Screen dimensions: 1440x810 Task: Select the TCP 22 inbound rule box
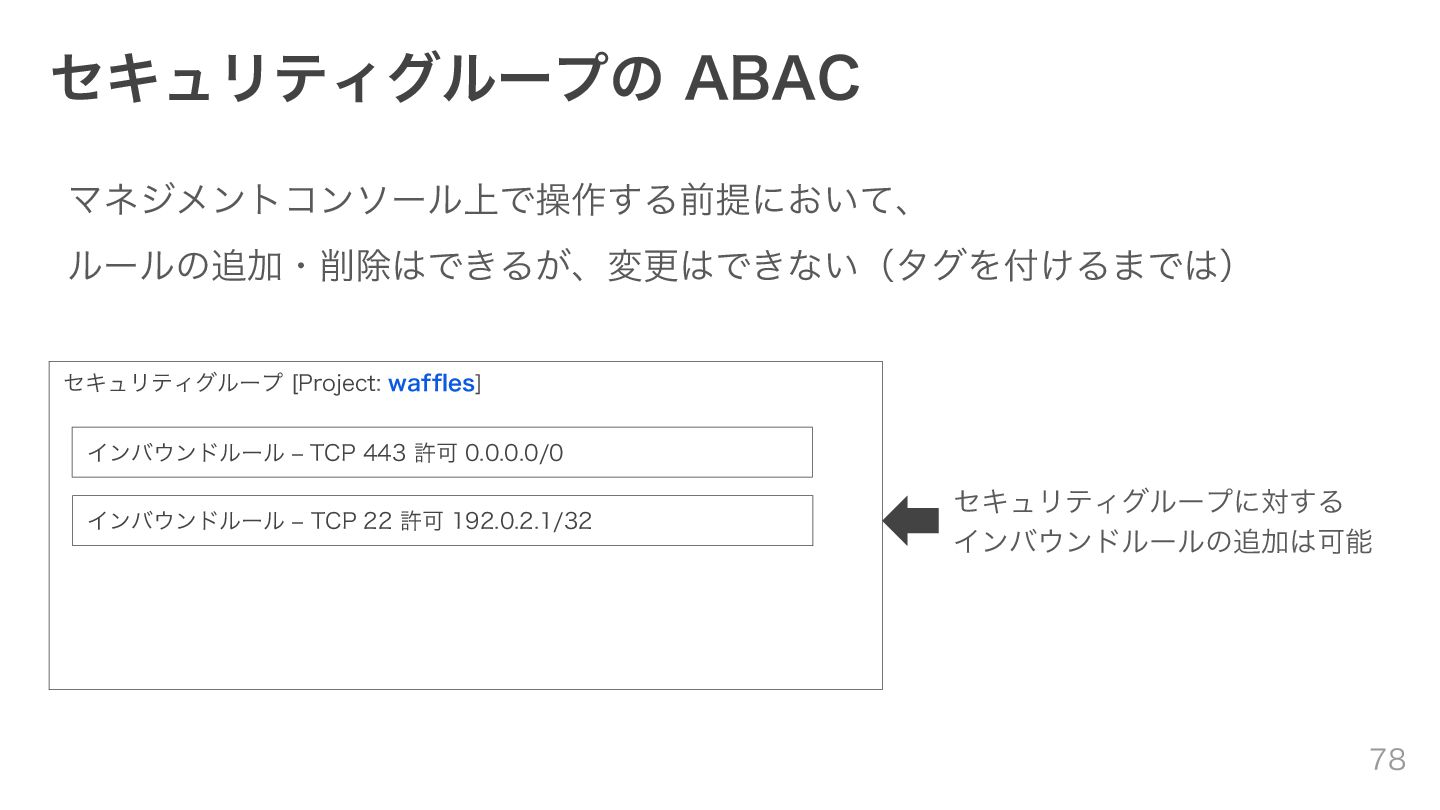pyautogui.click(x=442, y=520)
